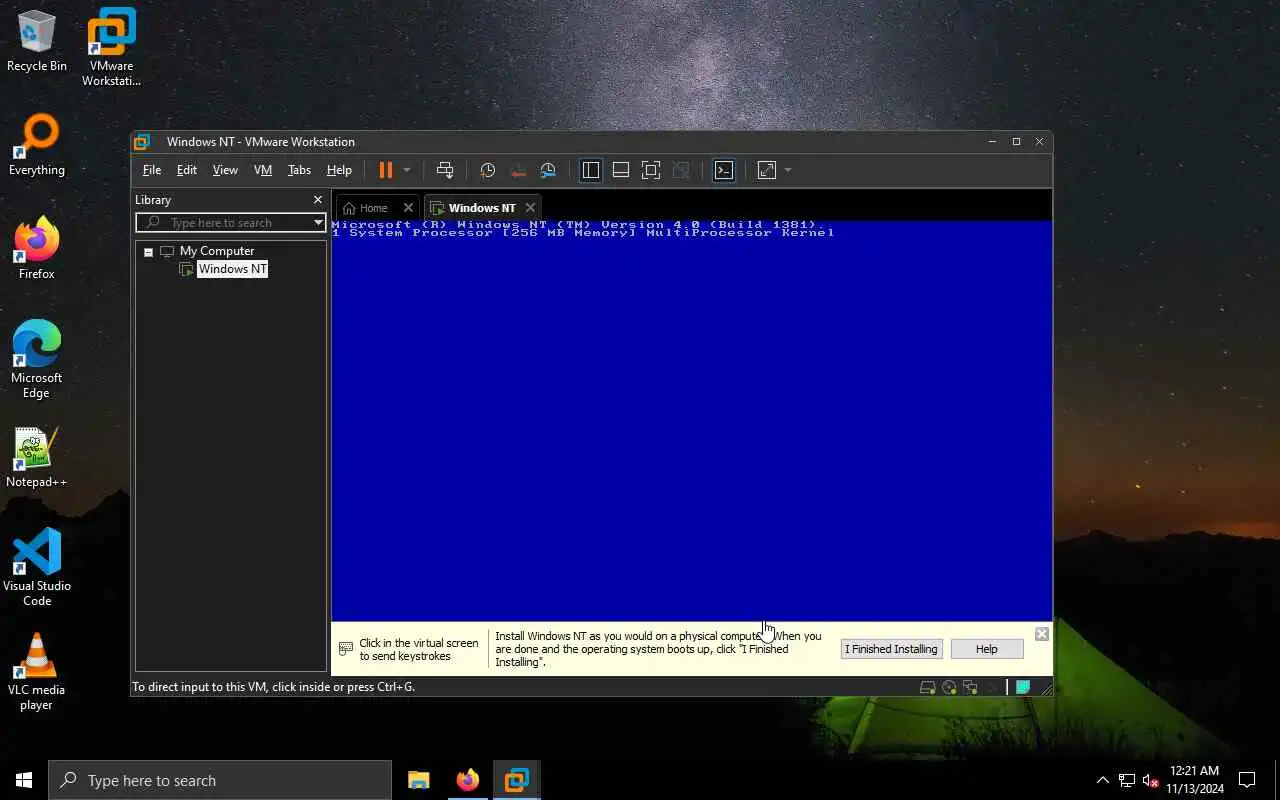
Task: Click inside the virtual machine screen
Action: pos(691,420)
